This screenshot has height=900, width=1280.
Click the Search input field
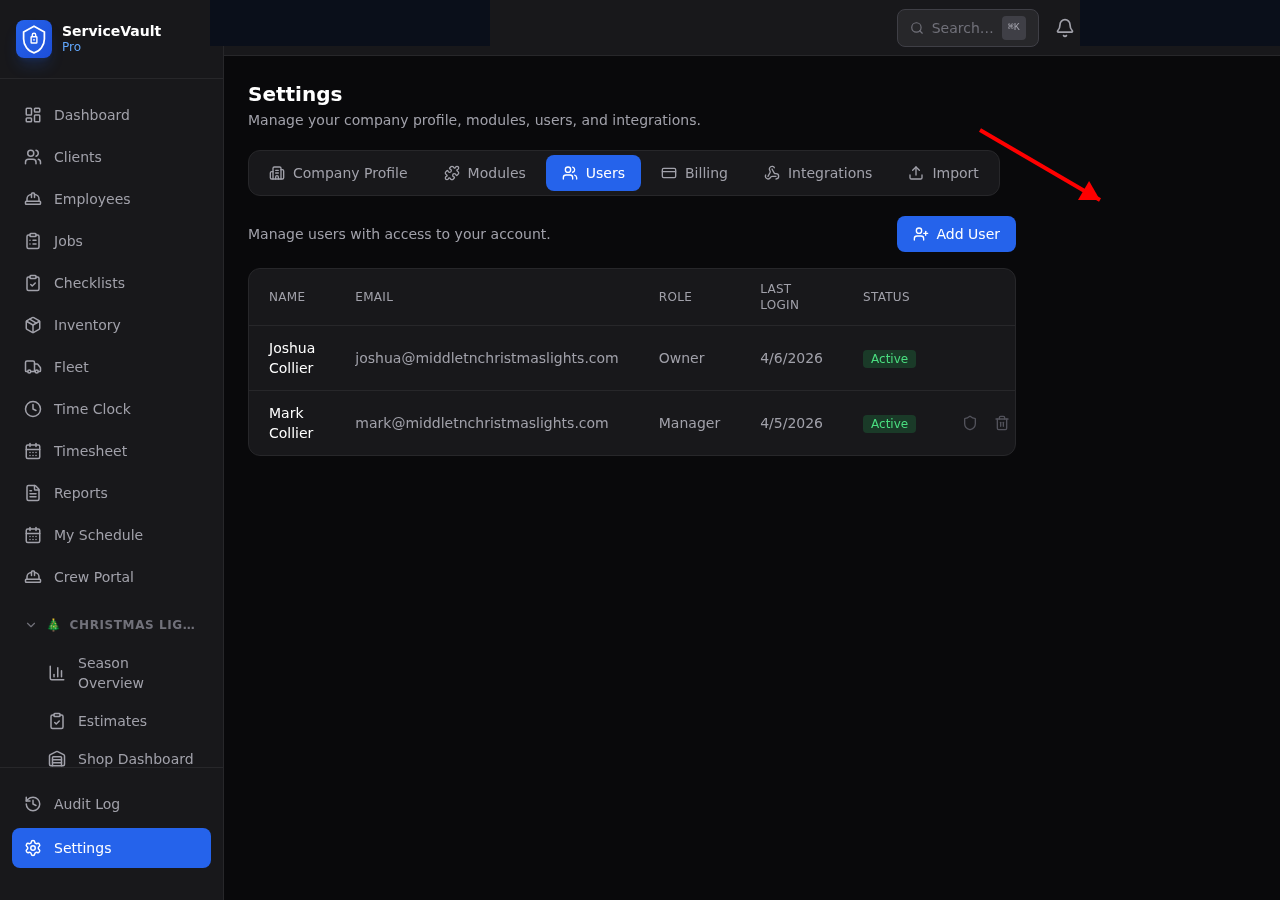pos(960,27)
